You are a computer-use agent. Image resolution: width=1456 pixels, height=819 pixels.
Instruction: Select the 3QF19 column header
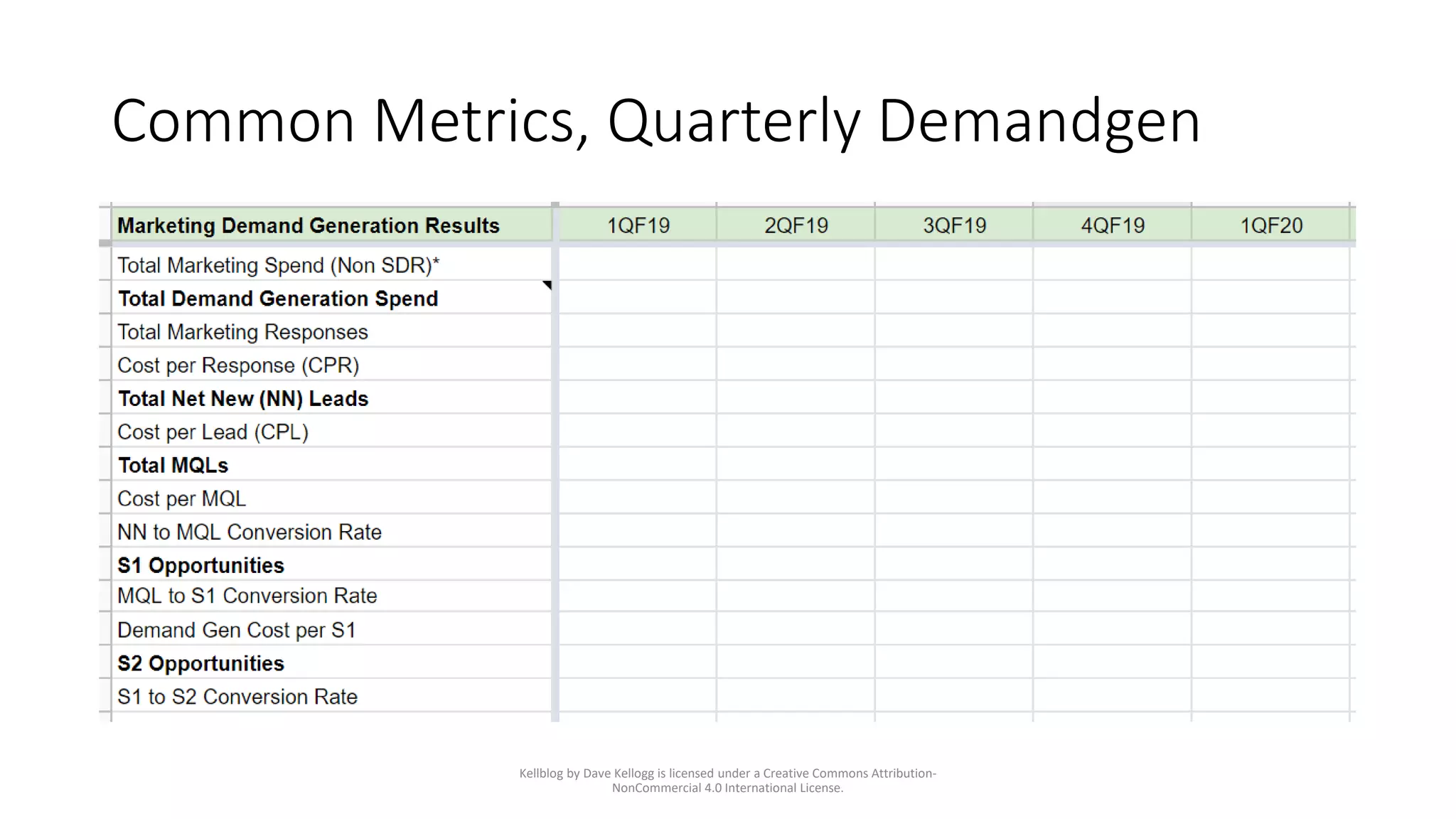pyautogui.click(x=954, y=225)
